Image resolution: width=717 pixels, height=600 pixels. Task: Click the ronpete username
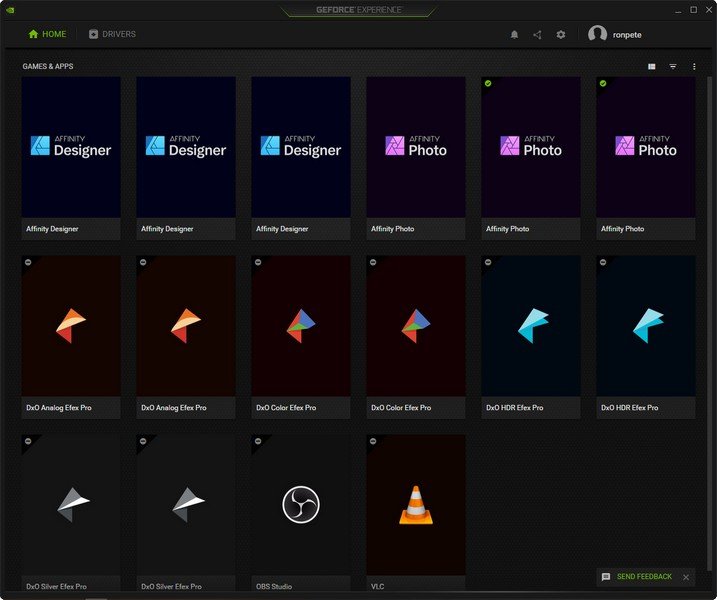pyautogui.click(x=627, y=35)
